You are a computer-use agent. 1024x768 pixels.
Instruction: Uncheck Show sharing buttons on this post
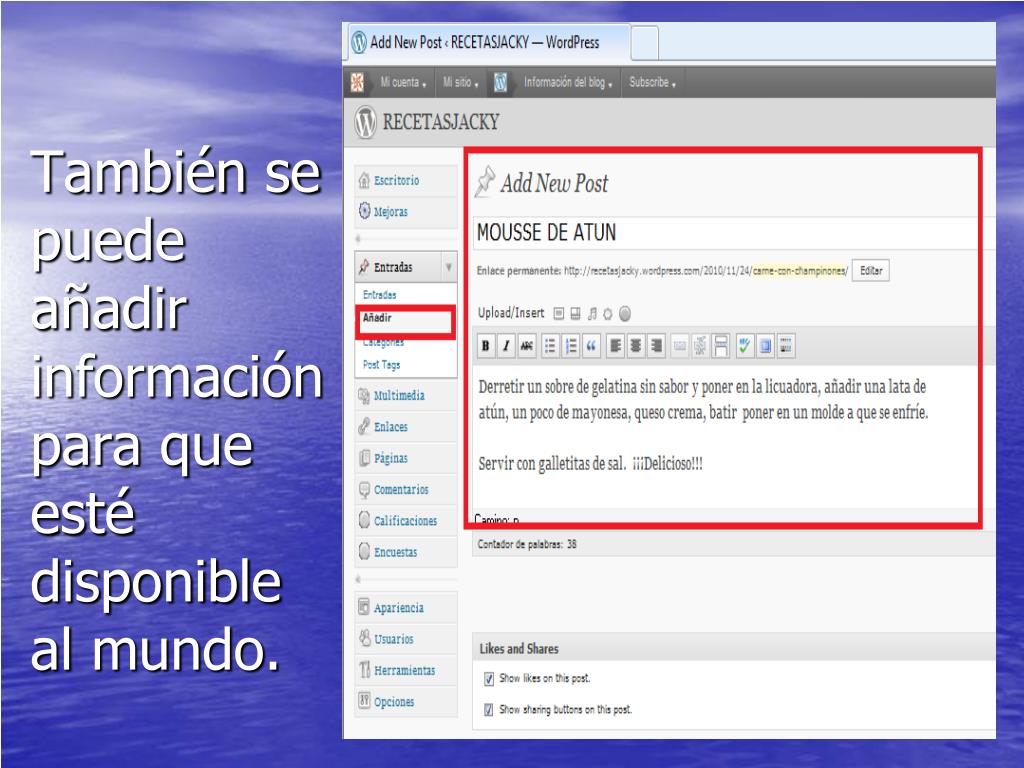(x=488, y=710)
